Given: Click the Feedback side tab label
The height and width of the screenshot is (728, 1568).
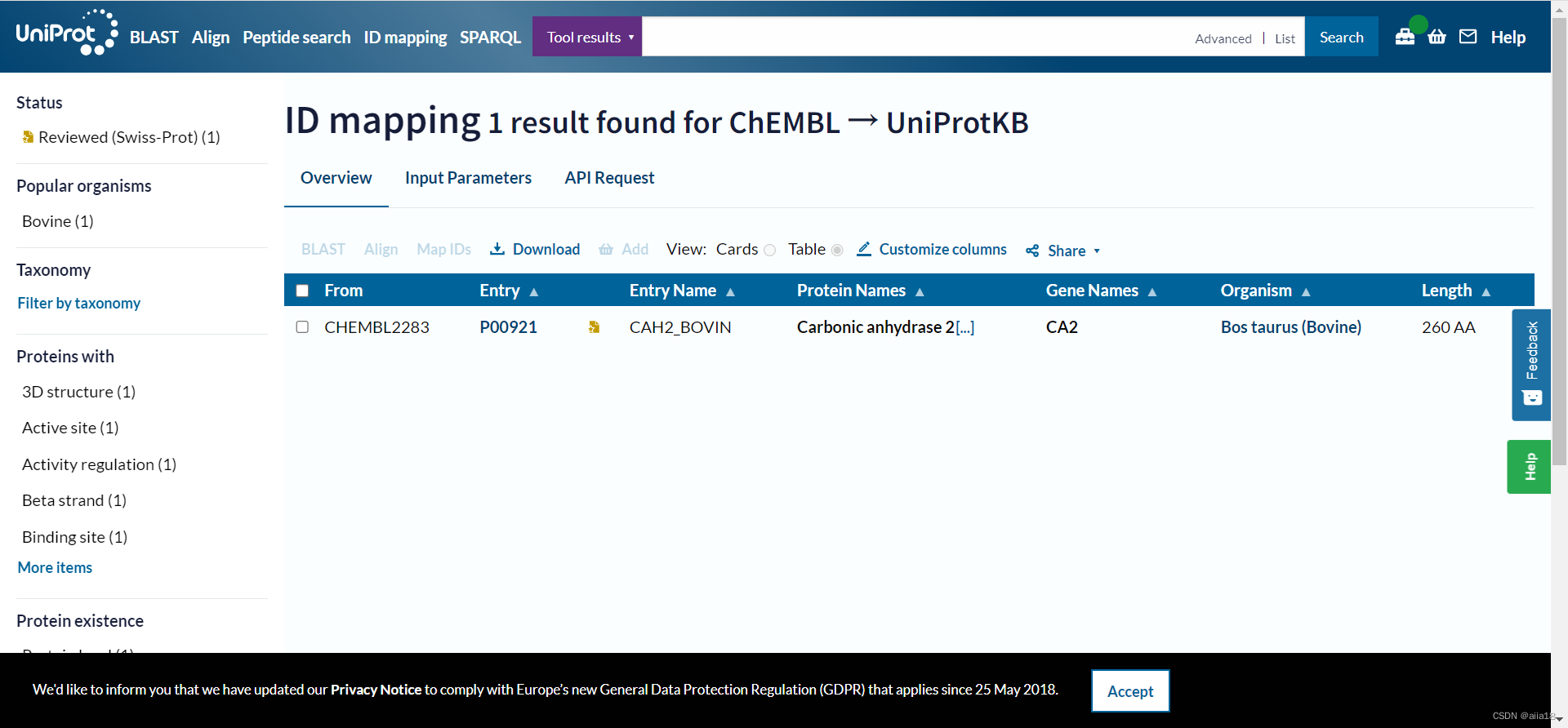Looking at the screenshot, I should pos(1532,350).
